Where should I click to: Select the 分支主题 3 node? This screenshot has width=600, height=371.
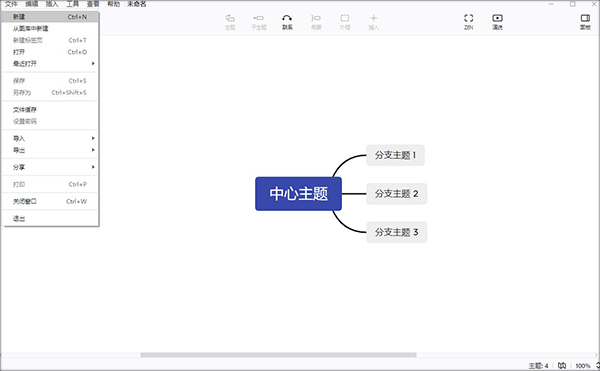(x=396, y=232)
